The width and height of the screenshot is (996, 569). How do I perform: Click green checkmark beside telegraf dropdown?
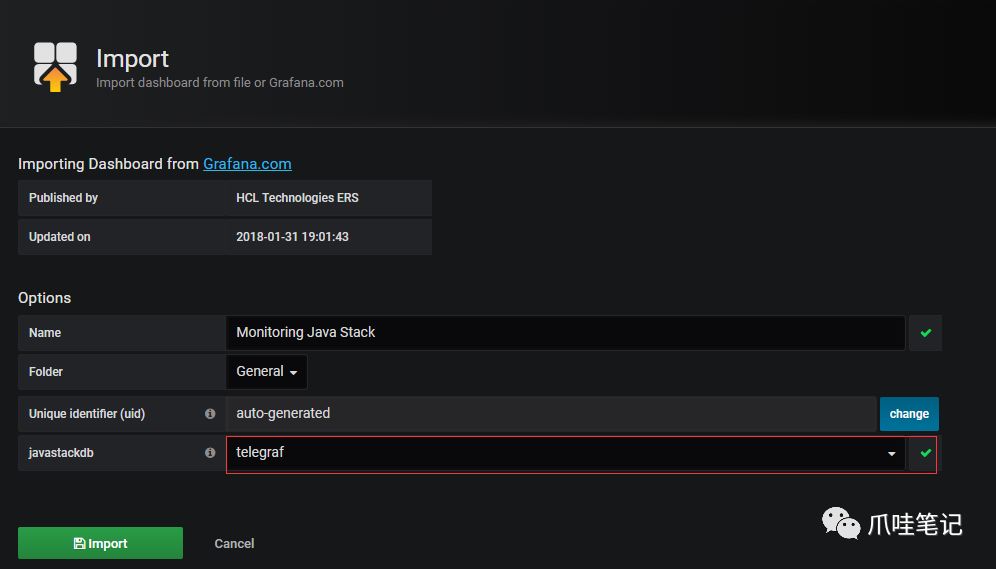point(925,453)
